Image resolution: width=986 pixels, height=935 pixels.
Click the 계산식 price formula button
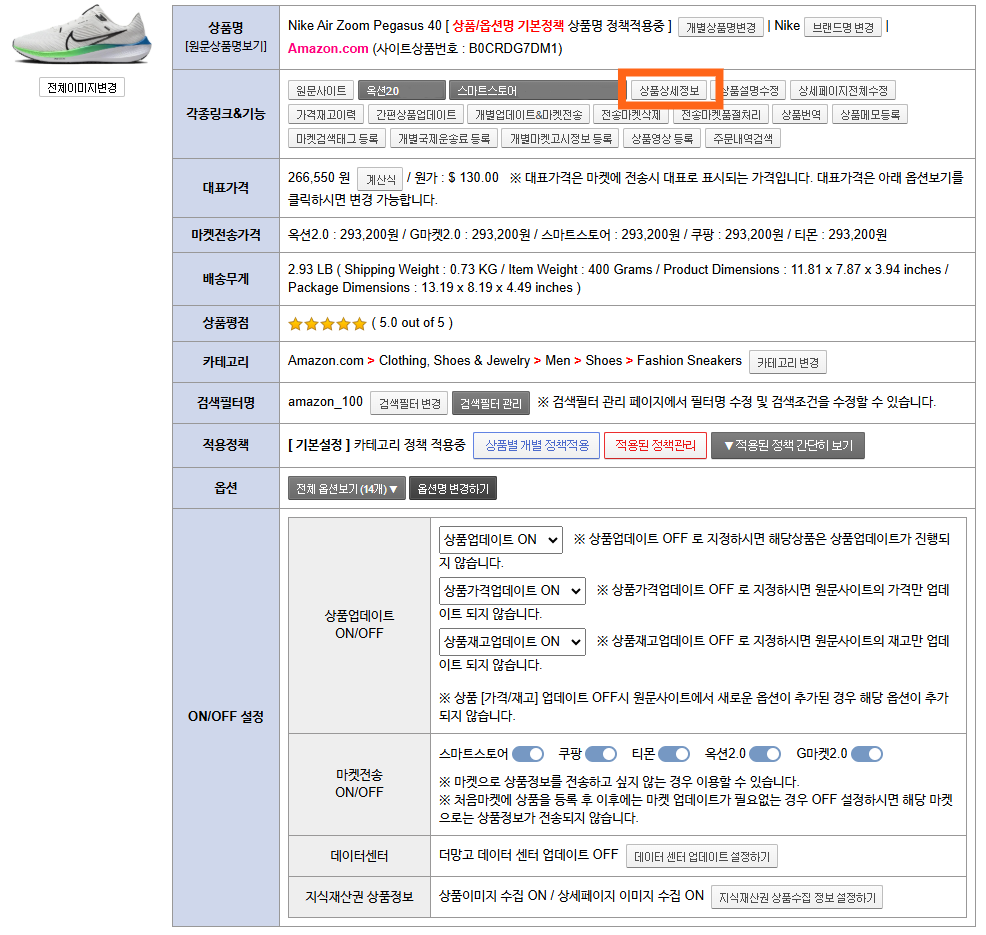pyautogui.click(x=379, y=179)
